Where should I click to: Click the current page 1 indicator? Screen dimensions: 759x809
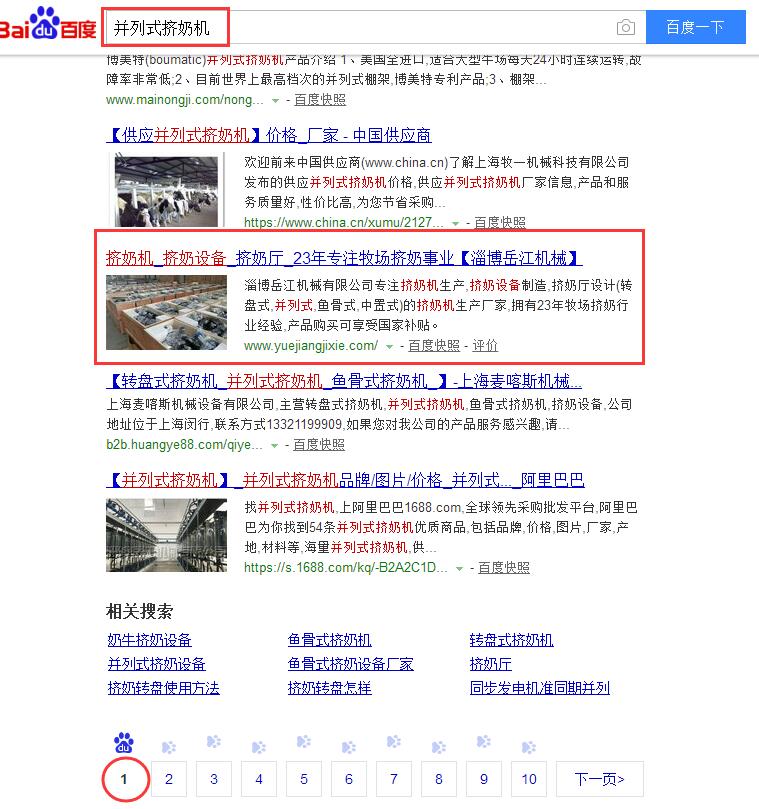[x=124, y=779]
